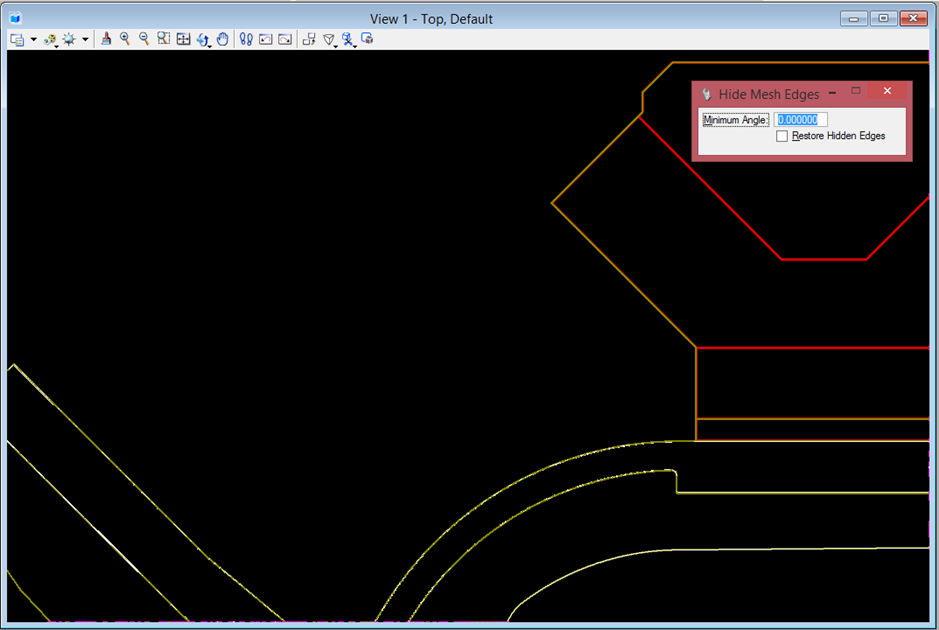
Task: Click the Hide Mesh Edges title text
Action: pyautogui.click(x=768, y=94)
